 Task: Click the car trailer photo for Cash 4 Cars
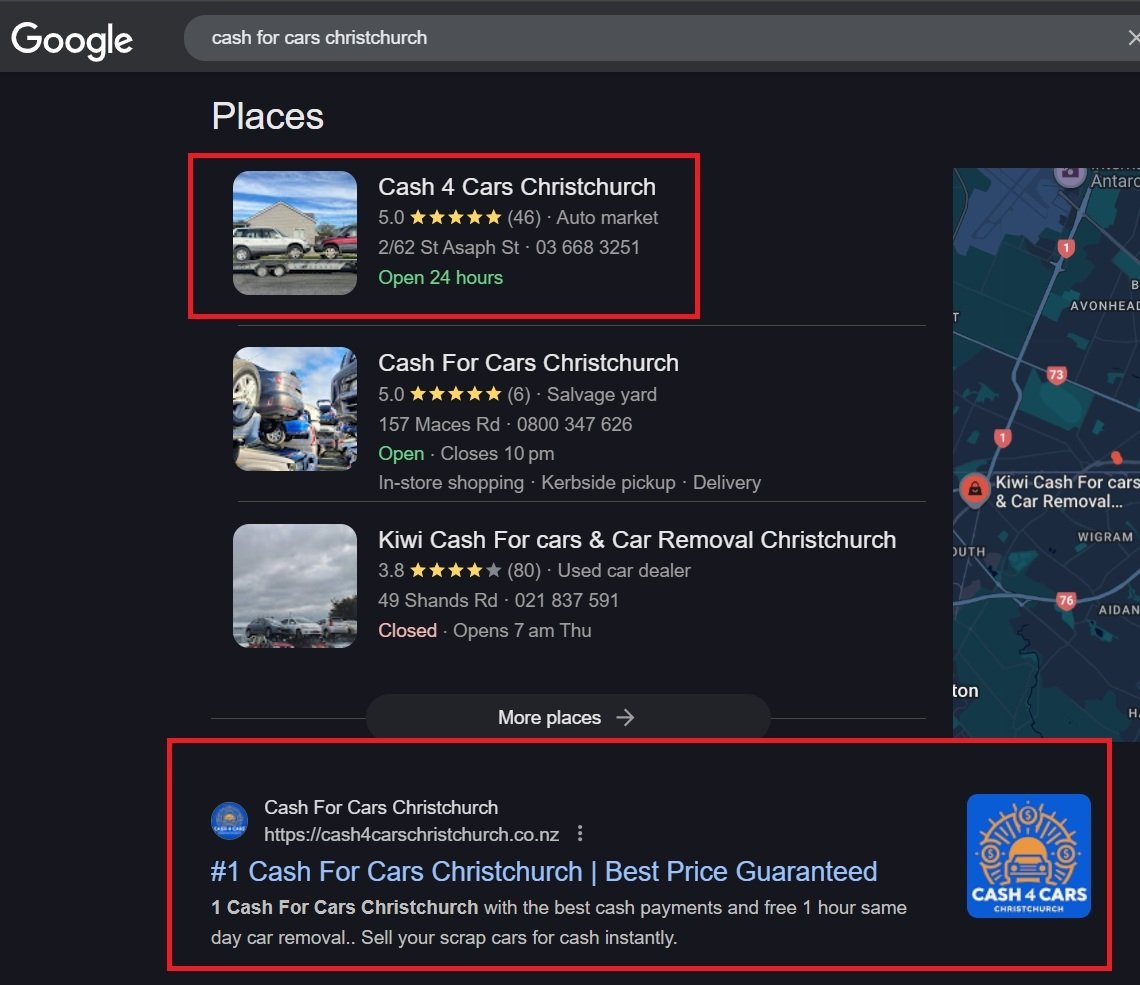coord(295,233)
